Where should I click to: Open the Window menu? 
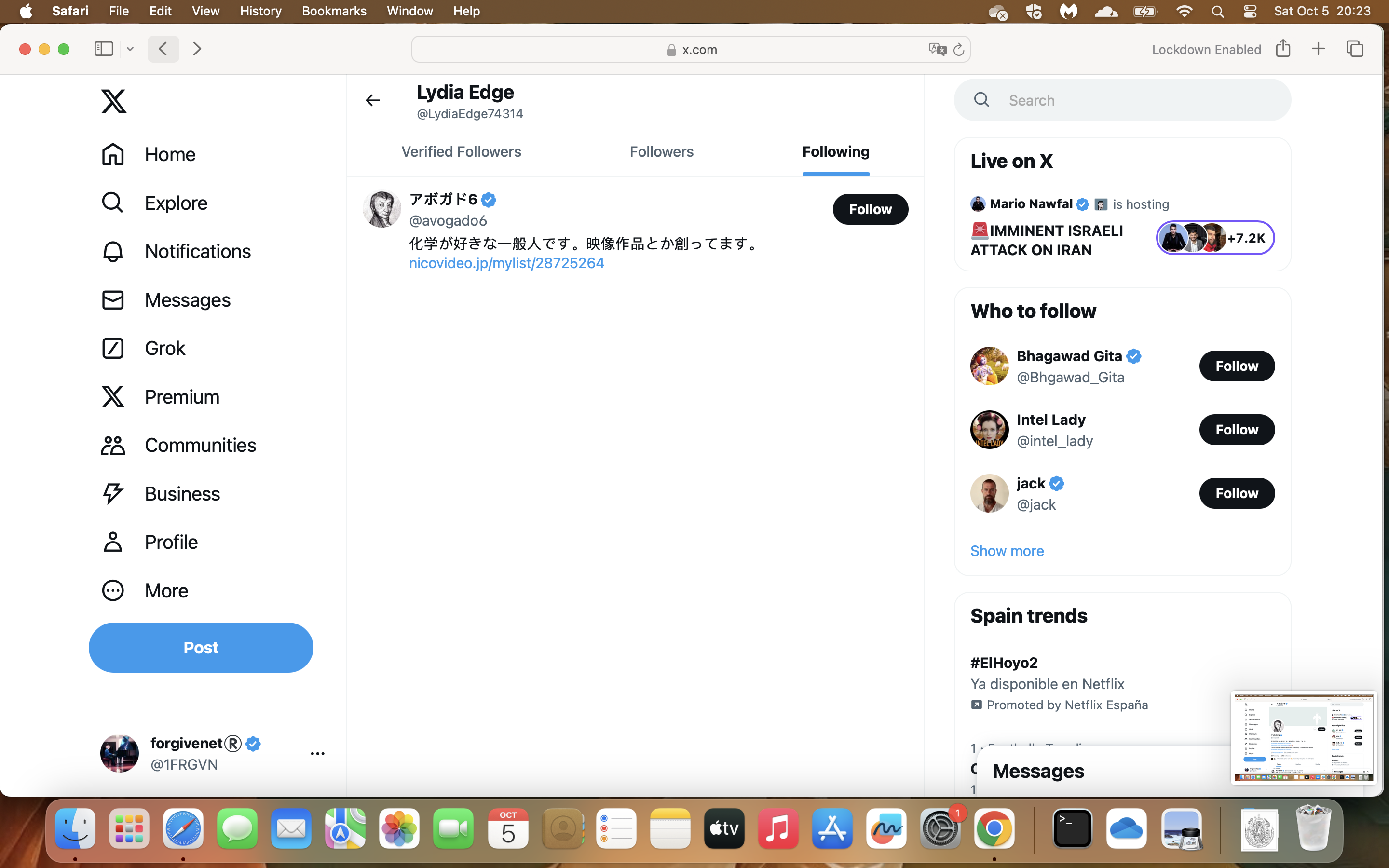point(410,11)
